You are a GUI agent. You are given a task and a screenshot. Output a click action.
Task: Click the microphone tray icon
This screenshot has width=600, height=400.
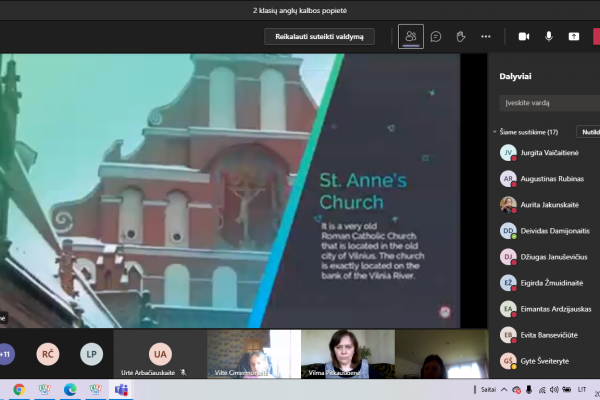tap(529, 390)
